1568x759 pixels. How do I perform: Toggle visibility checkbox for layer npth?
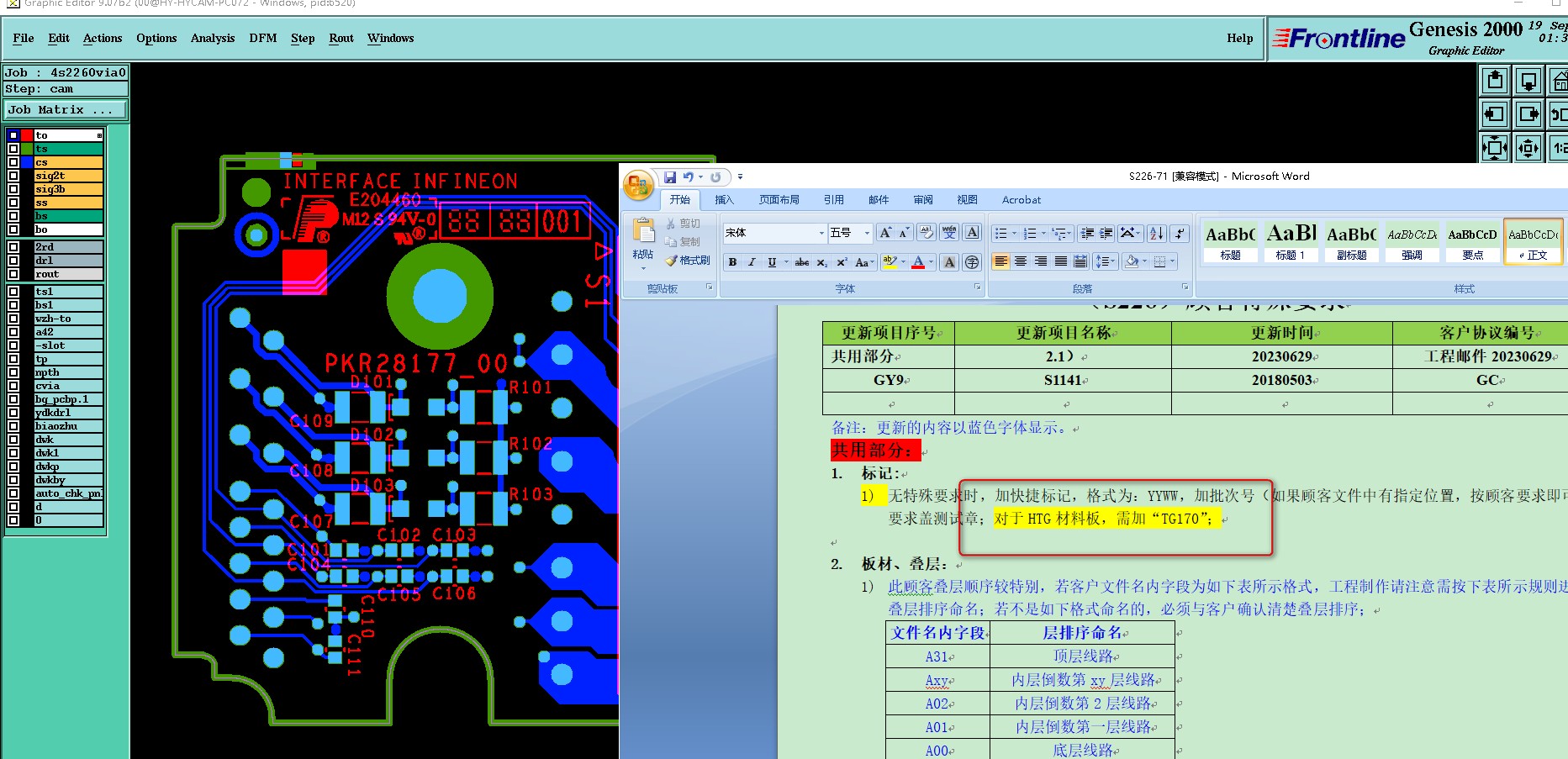[13, 372]
